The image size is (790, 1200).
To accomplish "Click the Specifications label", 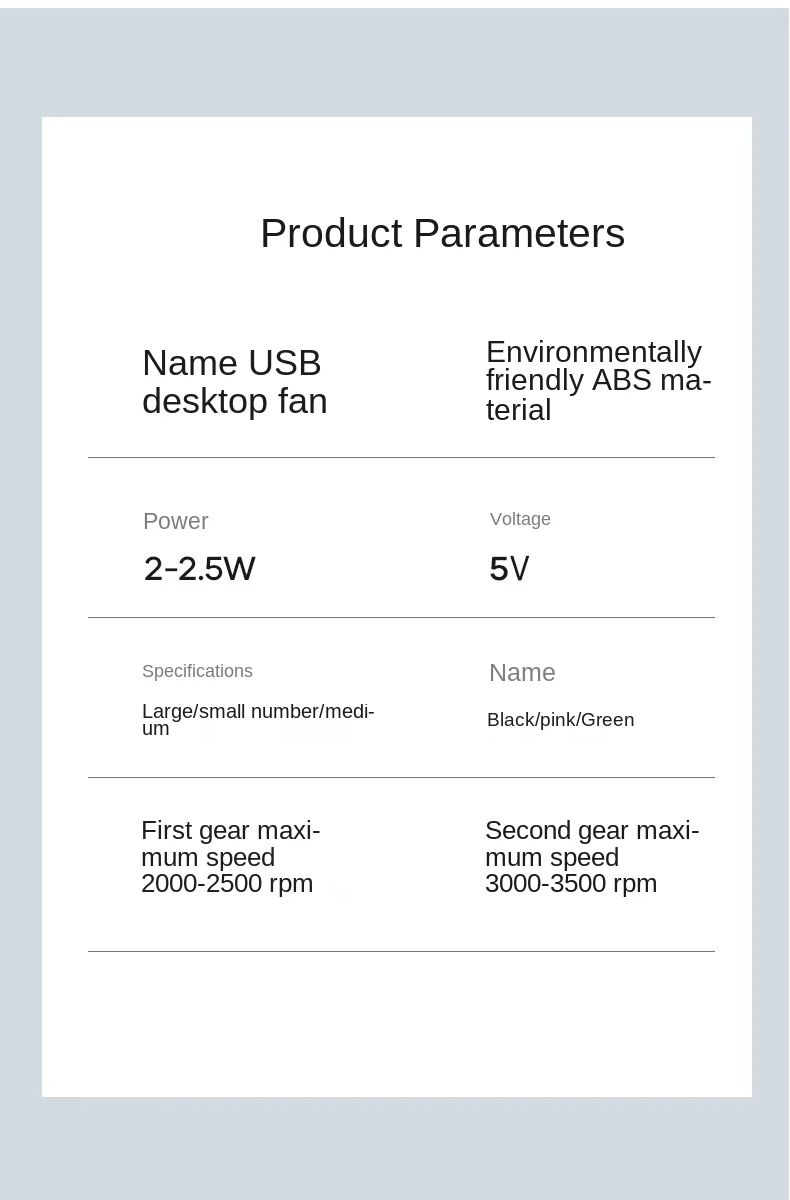I will click(x=197, y=671).
